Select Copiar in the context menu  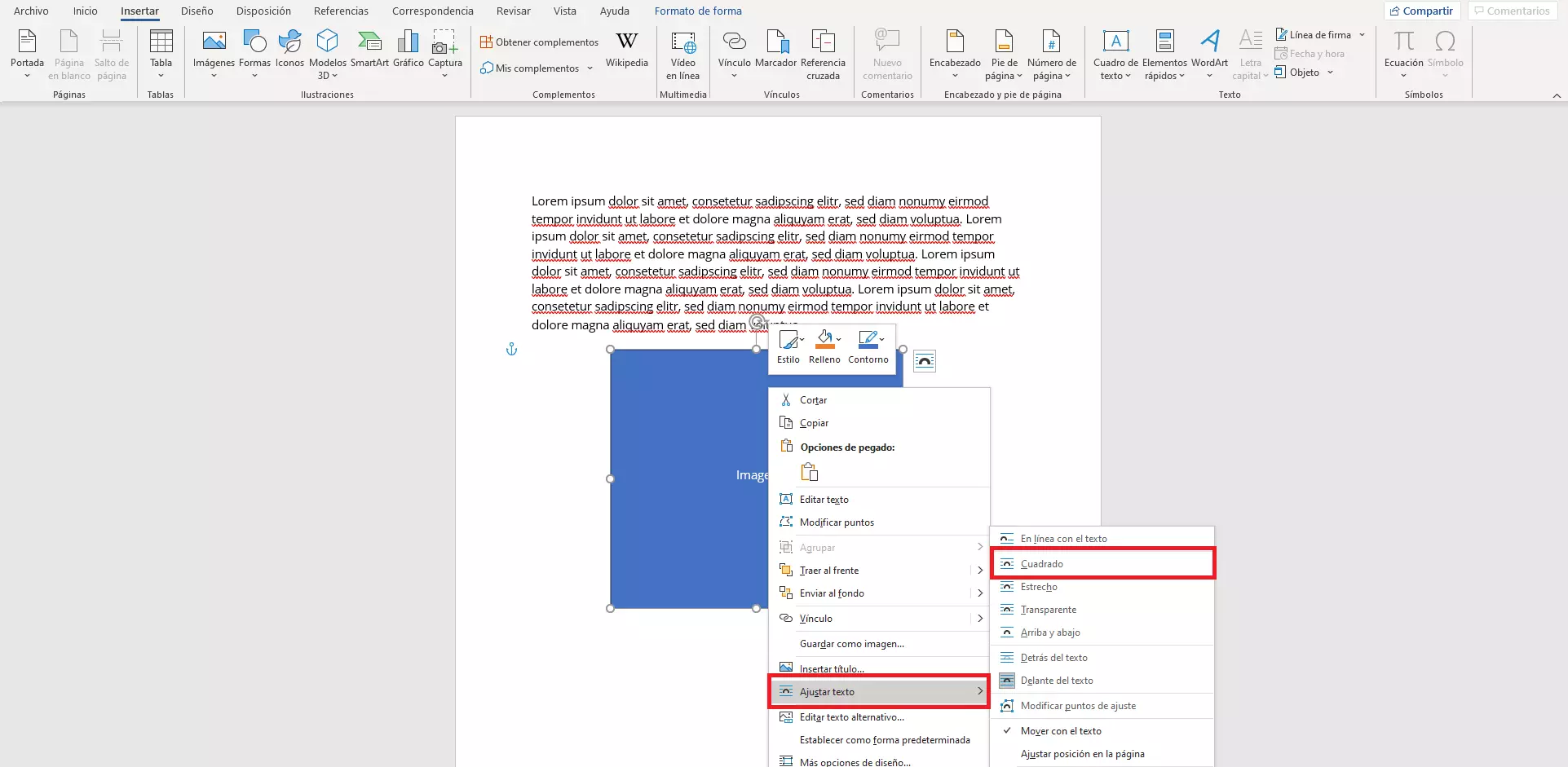click(x=879, y=423)
